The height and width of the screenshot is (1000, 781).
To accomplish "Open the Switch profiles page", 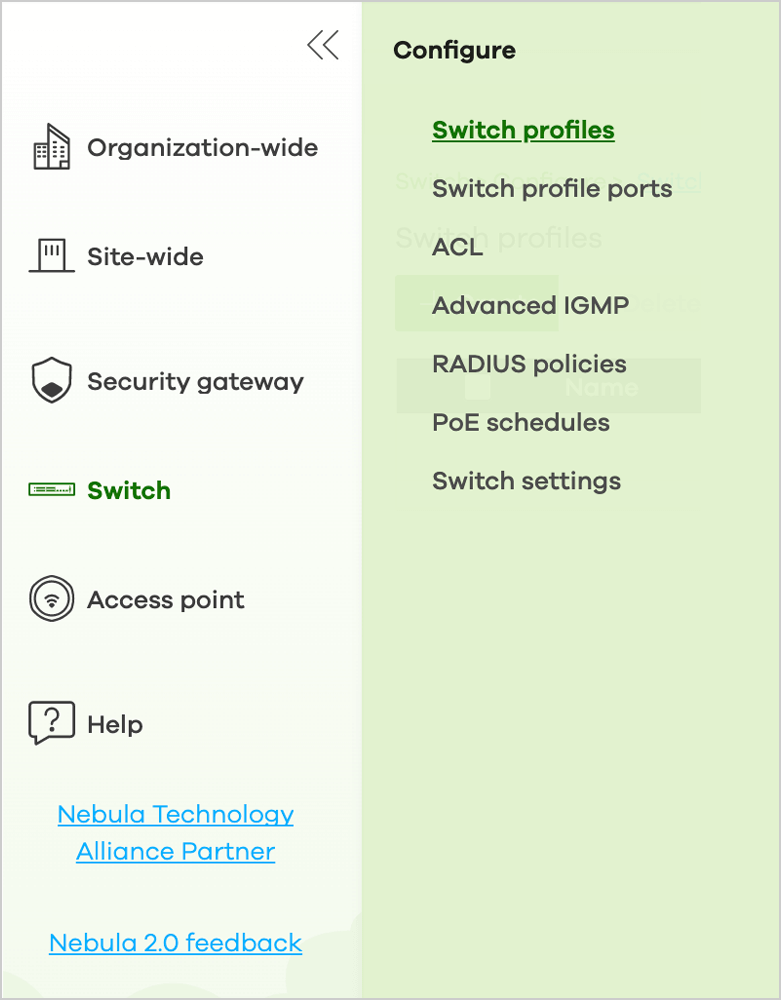I will (x=523, y=130).
